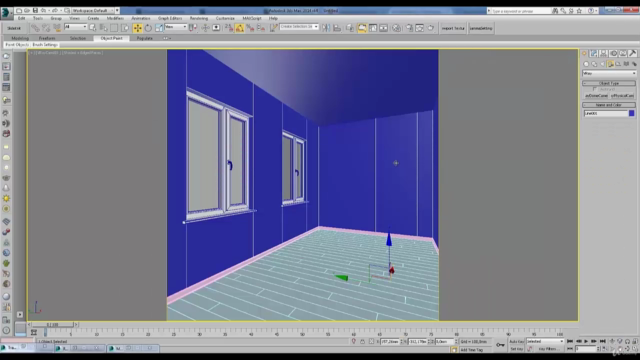The image size is (640, 360).
Task: Open the Help icon dropdown arrow
Action: (596, 11)
